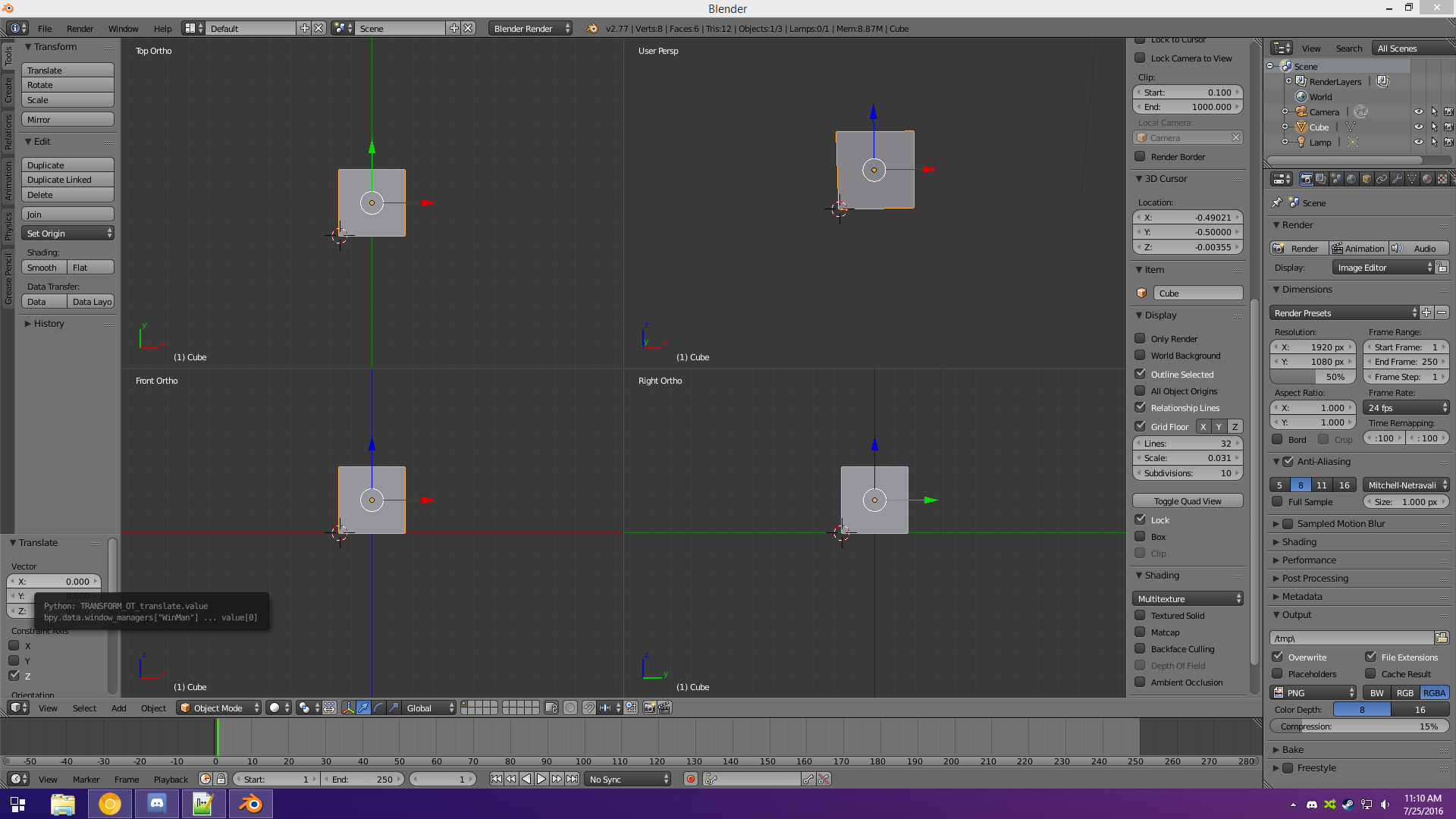This screenshot has height=819, width=1456.
Task: Enable the Only Render checkbox
Action: 1140,338
